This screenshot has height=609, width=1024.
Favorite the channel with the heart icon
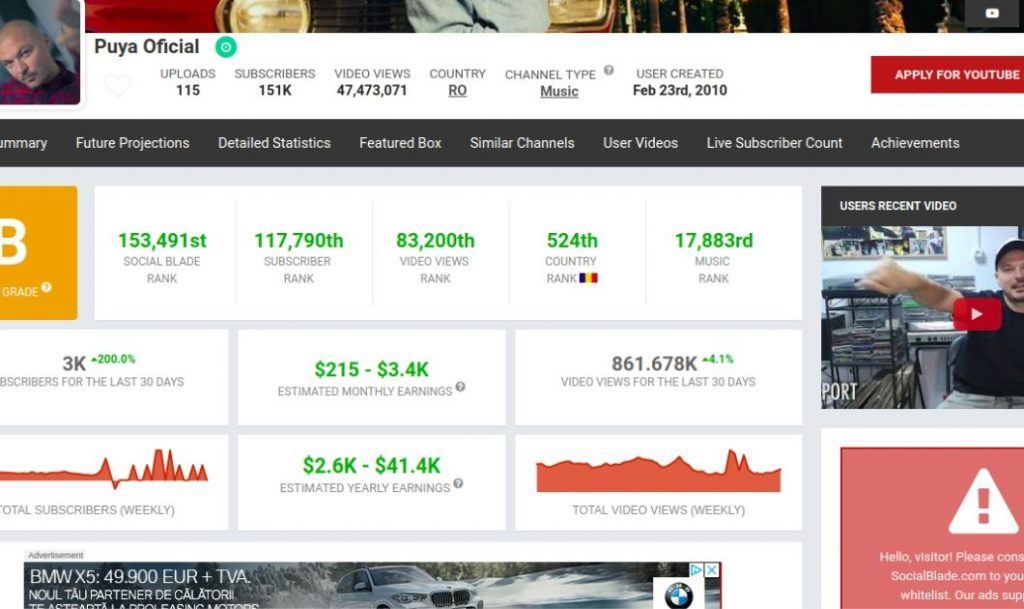tap(118, 86)
